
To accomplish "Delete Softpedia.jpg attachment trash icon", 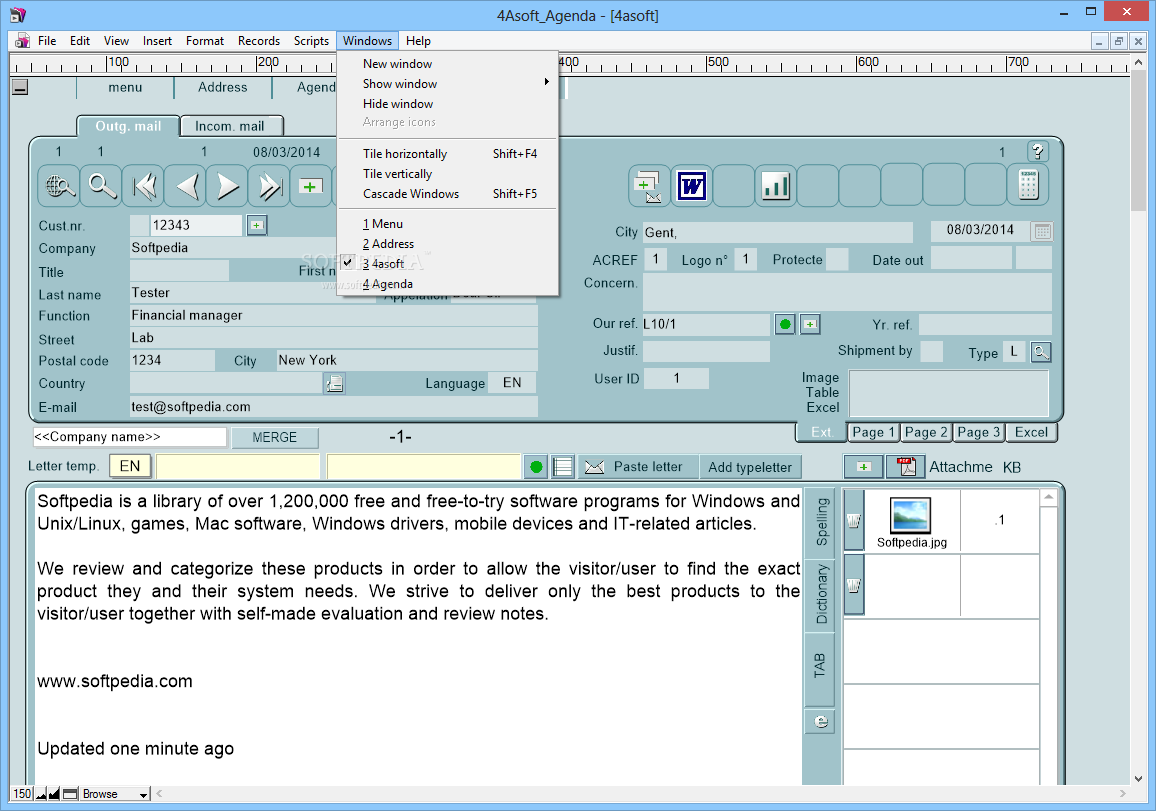I will (854, 521).
